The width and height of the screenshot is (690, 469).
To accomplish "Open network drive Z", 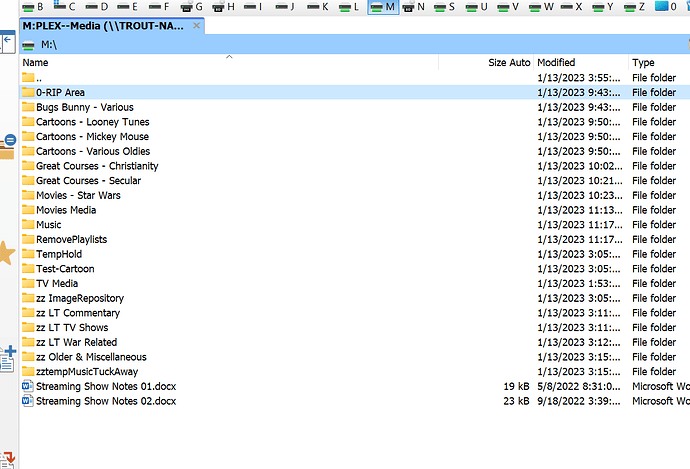I will click(635, 7).
